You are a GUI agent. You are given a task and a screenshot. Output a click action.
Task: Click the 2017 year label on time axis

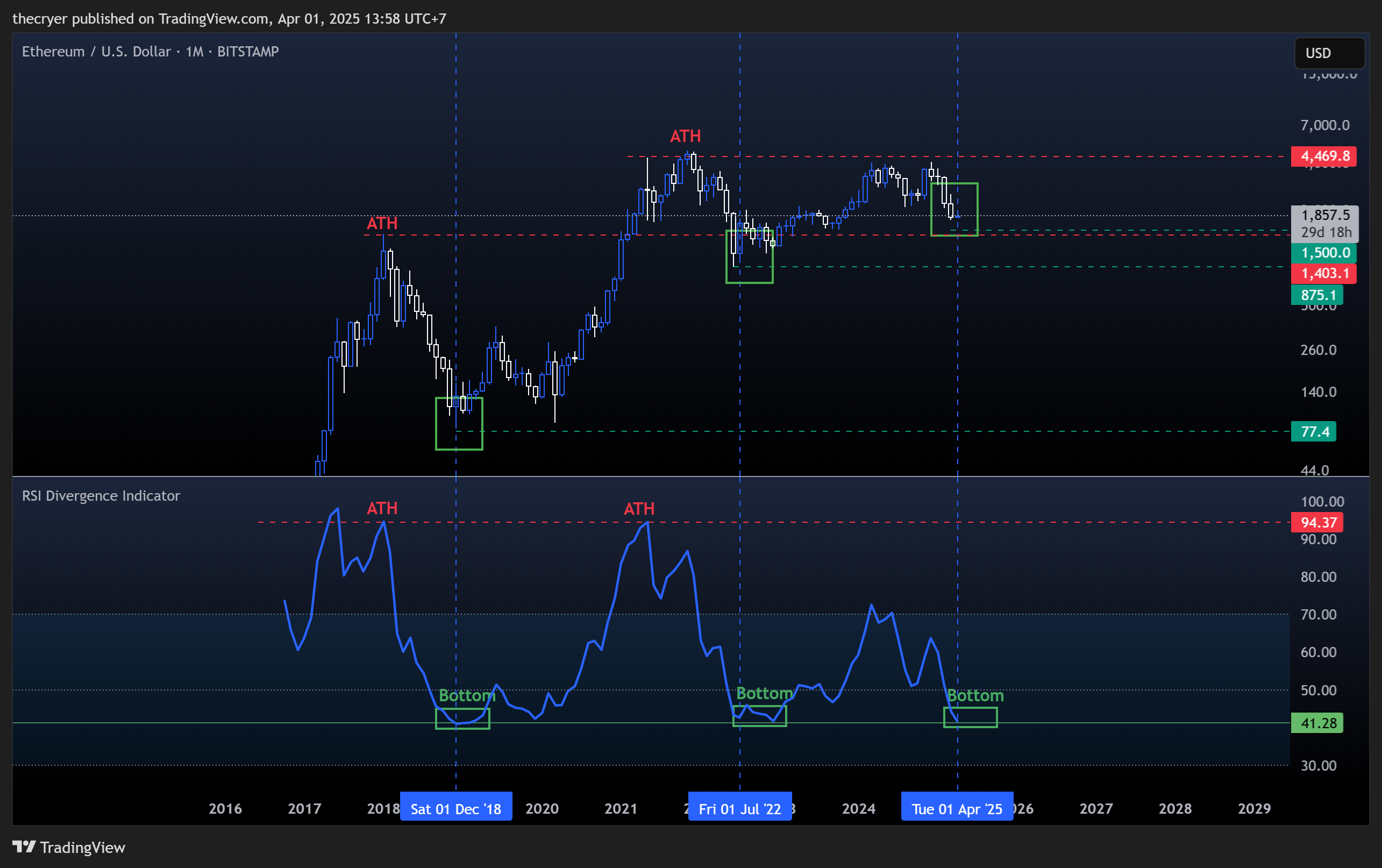304,808
